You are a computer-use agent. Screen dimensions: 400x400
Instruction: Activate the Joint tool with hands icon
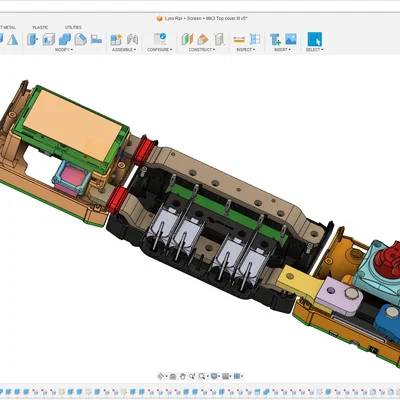(x=132, y=39)
